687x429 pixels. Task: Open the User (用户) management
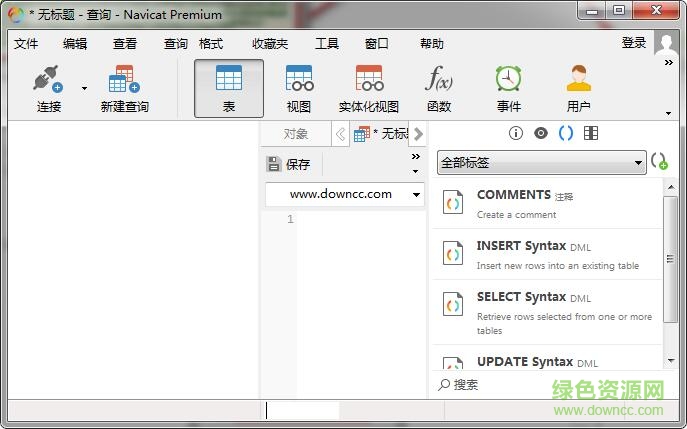click(x=578, y=89)
